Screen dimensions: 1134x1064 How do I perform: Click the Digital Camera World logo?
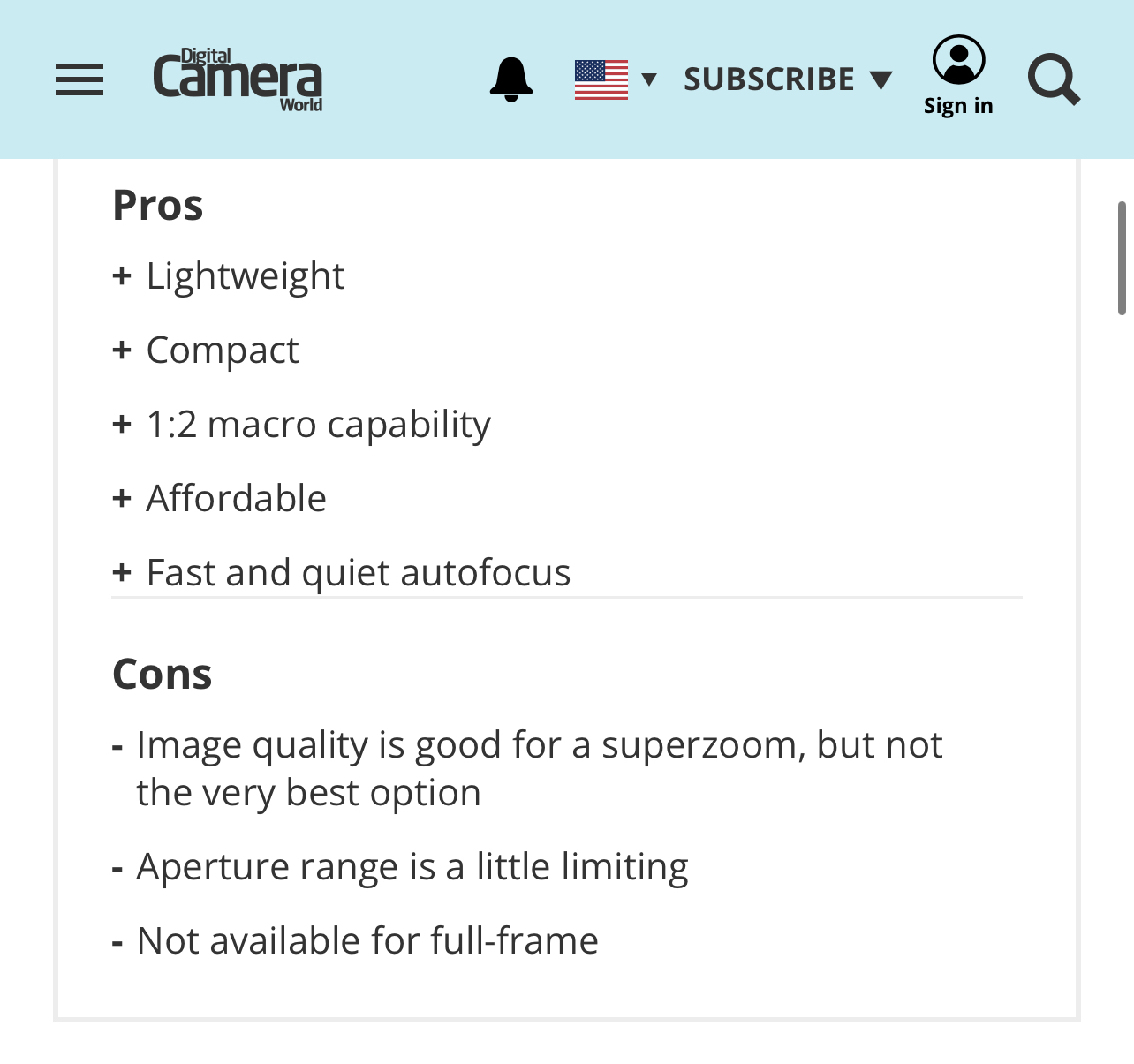(238, 79)
